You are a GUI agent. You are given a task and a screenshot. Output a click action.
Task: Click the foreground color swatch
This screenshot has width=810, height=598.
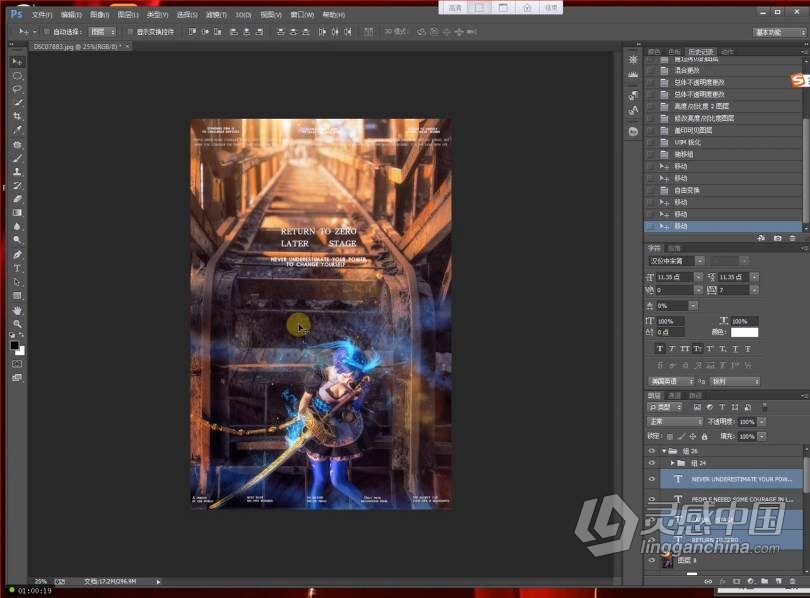[x=14, y=345]
